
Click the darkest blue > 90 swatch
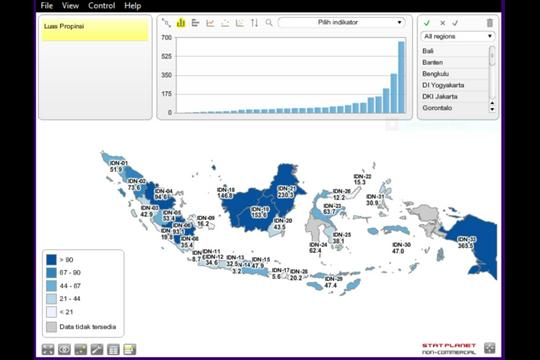[x=51, y=259]
